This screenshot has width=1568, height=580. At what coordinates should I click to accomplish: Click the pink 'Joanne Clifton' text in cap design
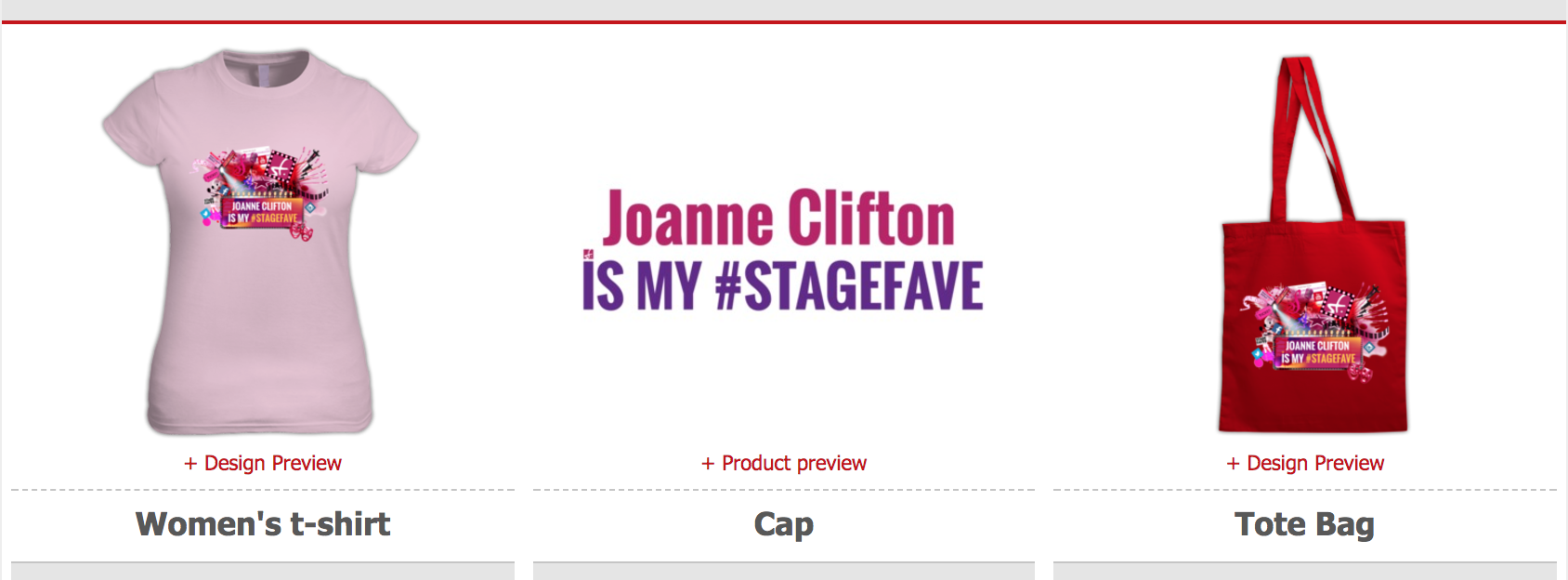(x=779, y=218)
